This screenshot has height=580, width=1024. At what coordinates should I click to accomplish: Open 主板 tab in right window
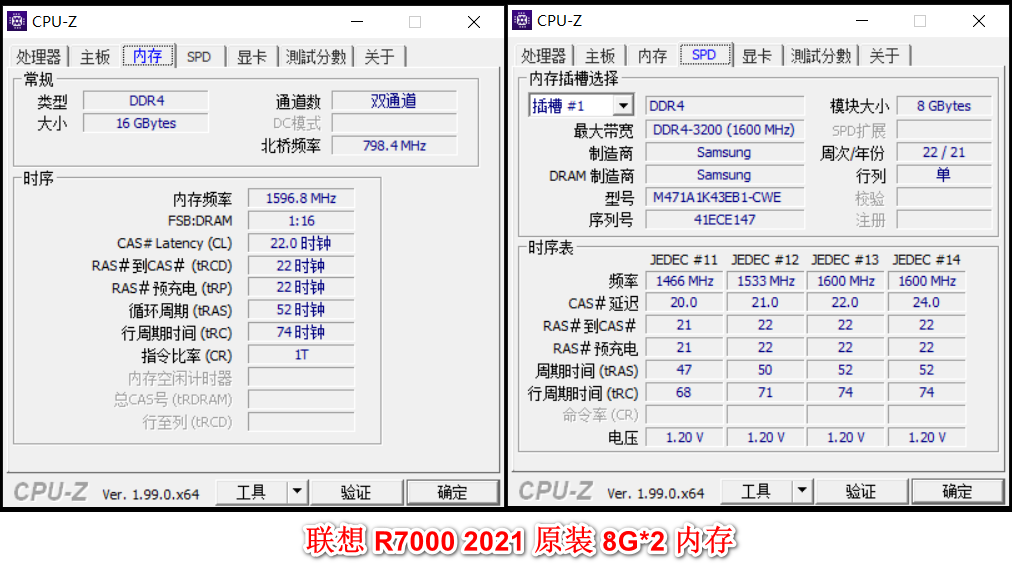coord(600,56)
